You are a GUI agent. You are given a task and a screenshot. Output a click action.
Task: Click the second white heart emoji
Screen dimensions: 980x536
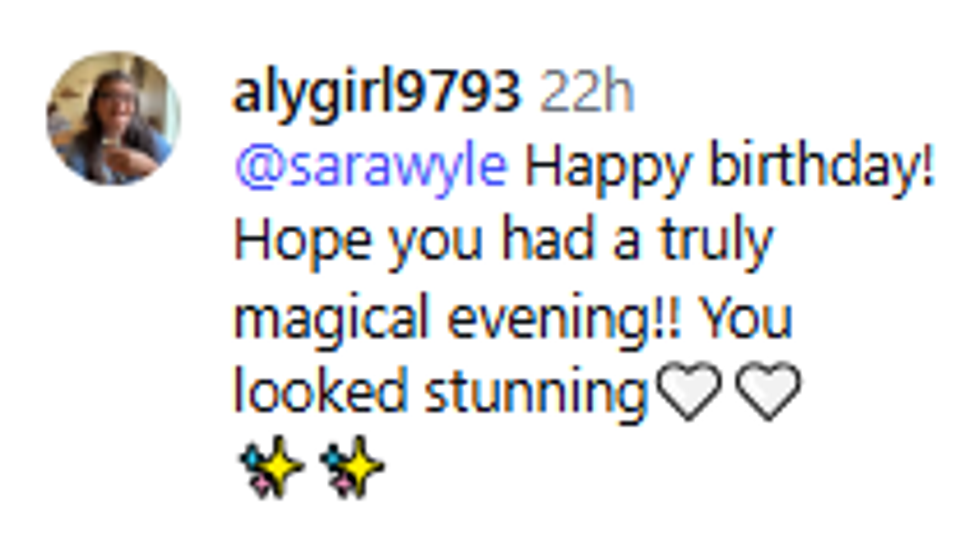pyautogui.click(x=768, y=392)
